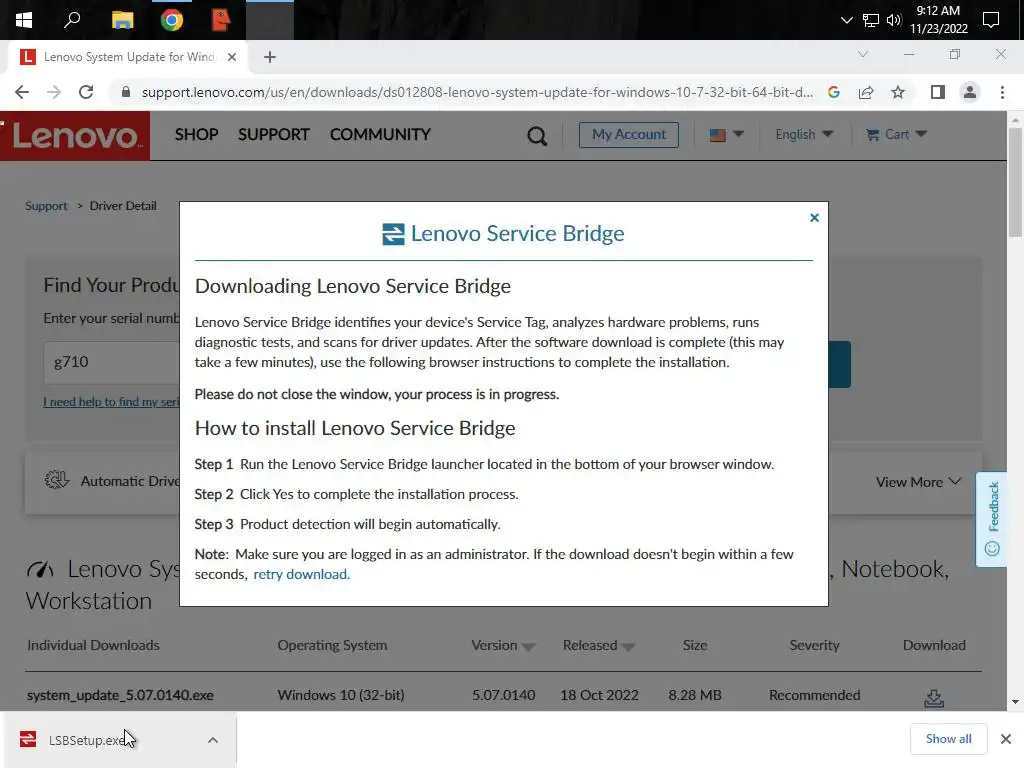Go forward in the browser
Image resolution: width=1024 pixels, height=768 pixels.
pos(54,92)
